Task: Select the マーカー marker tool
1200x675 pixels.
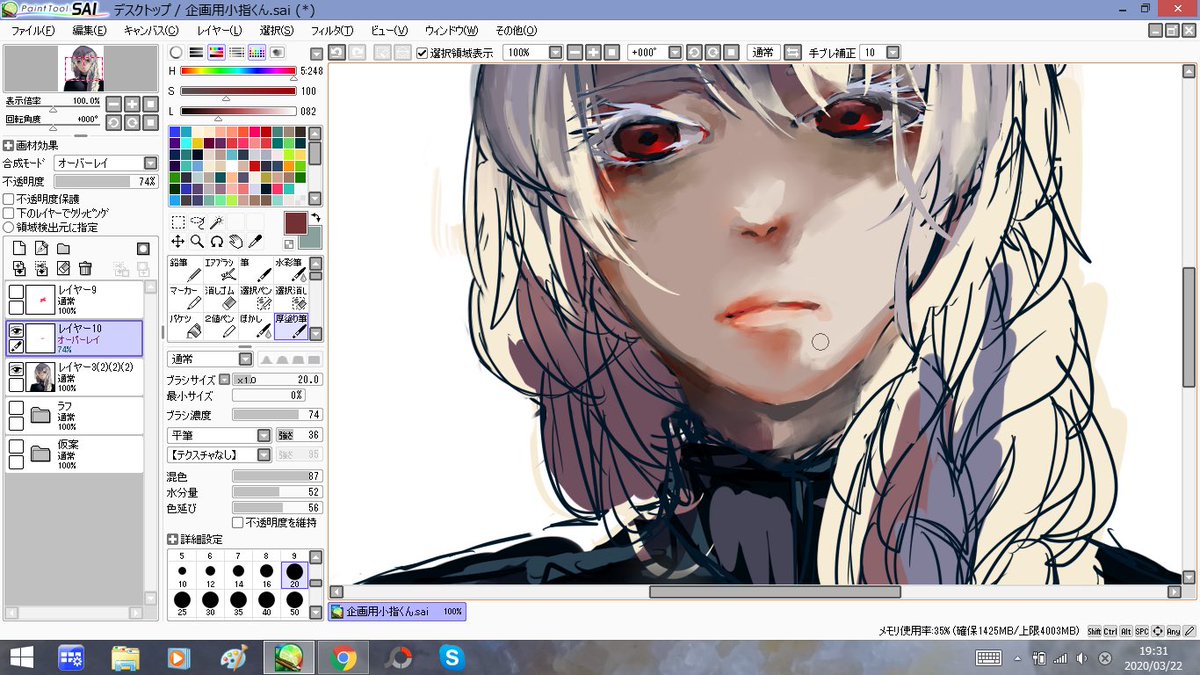Action: point(186,297)
